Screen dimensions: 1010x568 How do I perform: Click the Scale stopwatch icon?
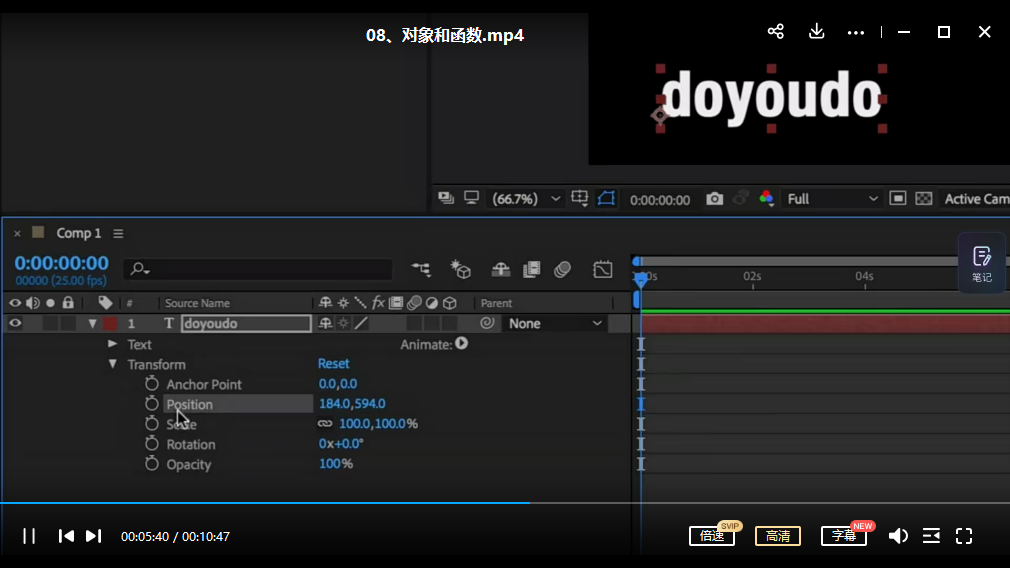click(151, 424)
